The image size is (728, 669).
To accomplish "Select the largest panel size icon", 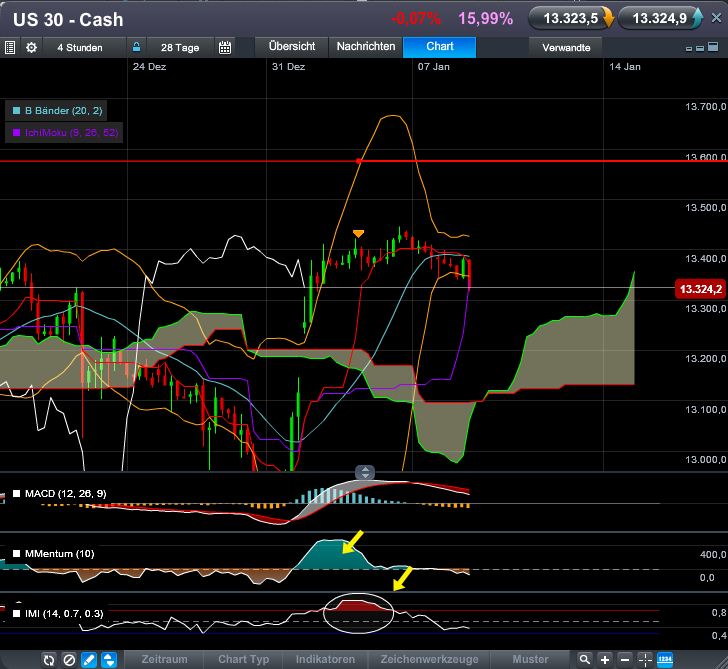I will coord(713,46).
